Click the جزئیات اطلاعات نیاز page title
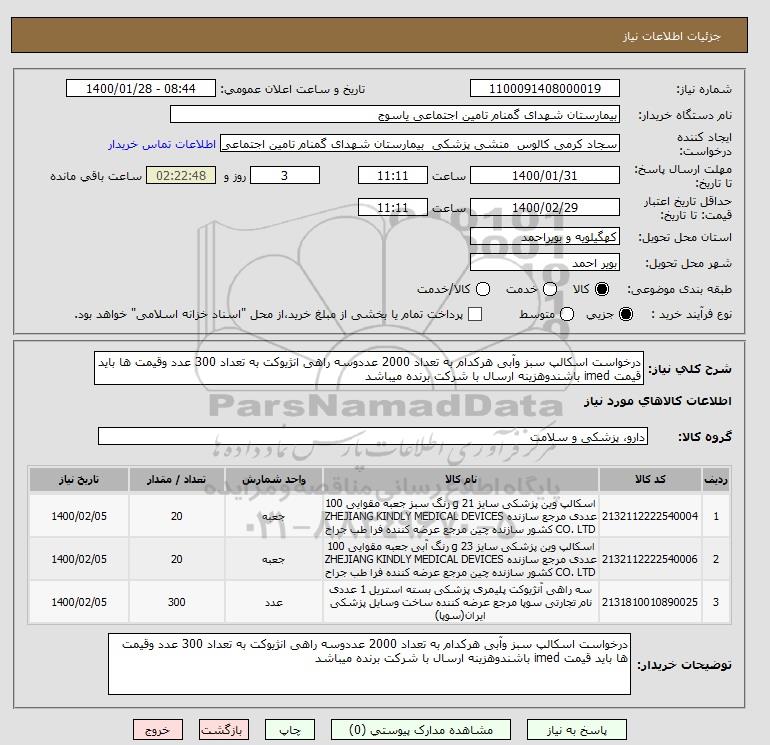This screenshot has height=745, width=770. pyautogui.click(x=671, y=36)
